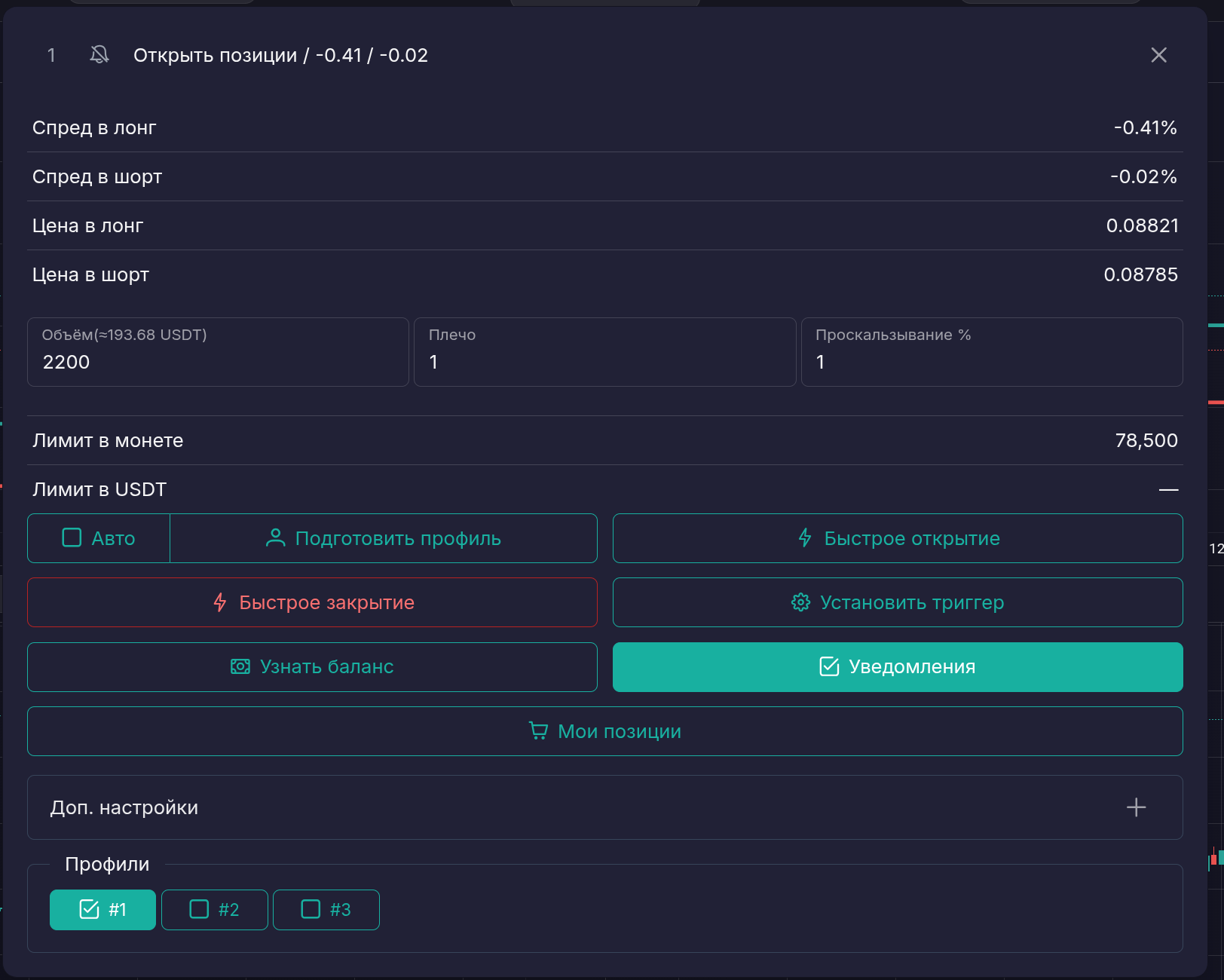Image resolution: width=1224 pixels, height=980 pixels.
Task: Select profile #3 checkbox
Action: [x=326, y=910]
